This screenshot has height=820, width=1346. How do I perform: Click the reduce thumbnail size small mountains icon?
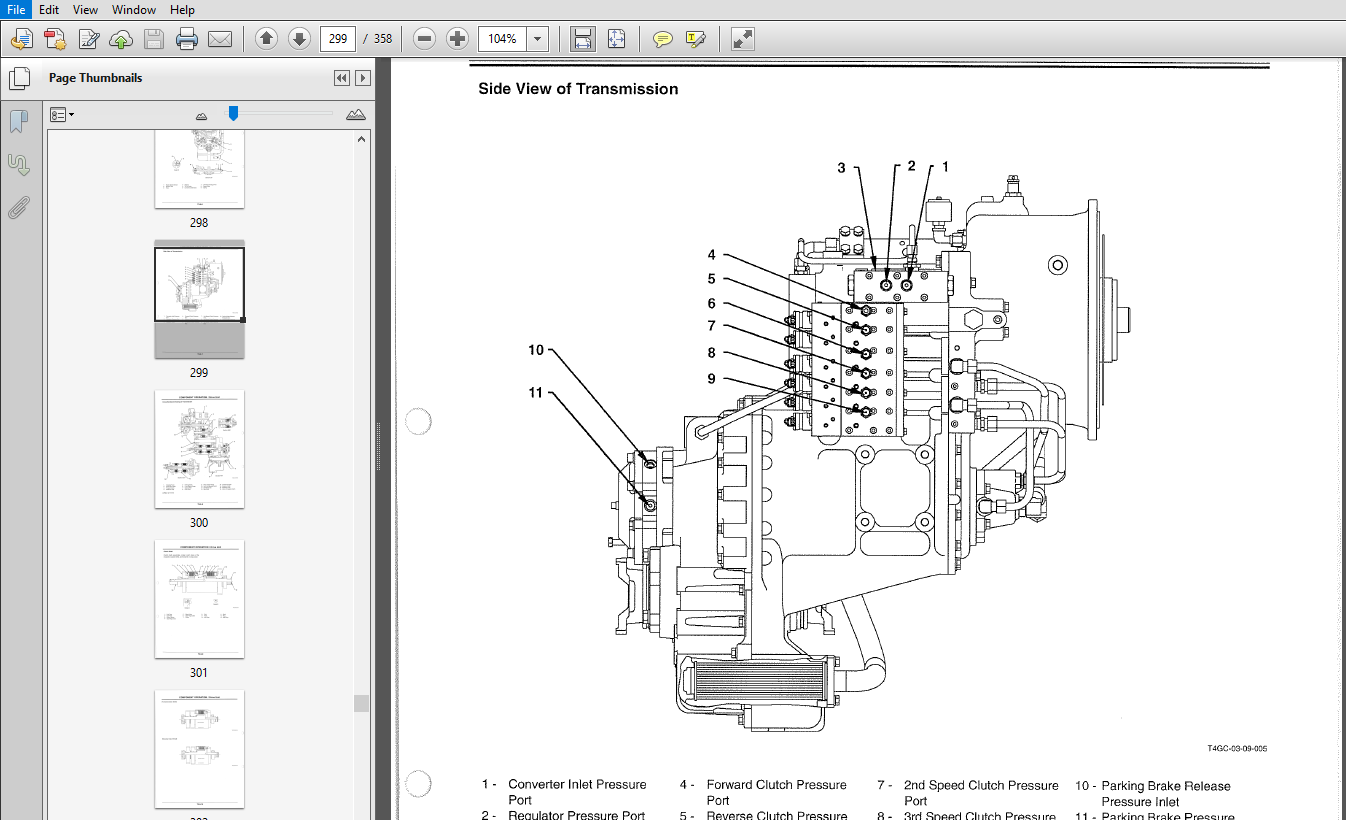pyautogui.click(x=201, y=116)
